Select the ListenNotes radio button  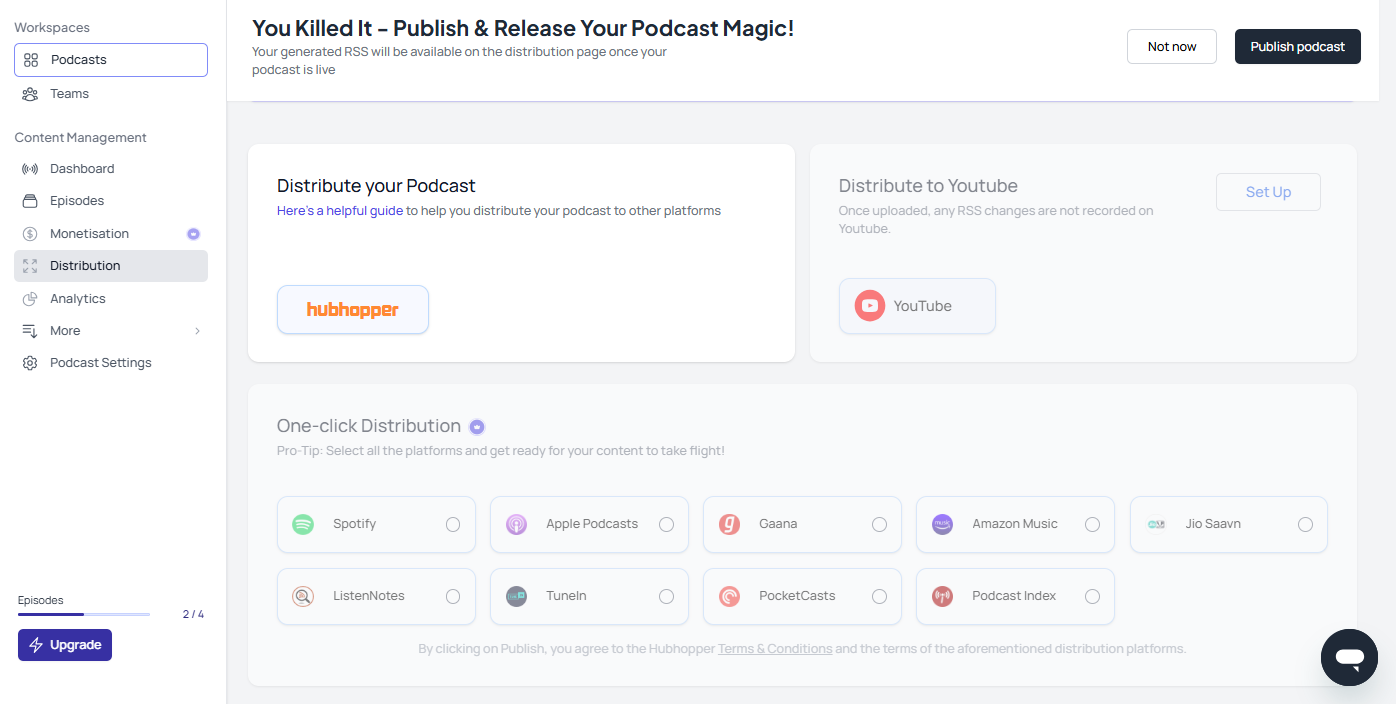point(453,596)
